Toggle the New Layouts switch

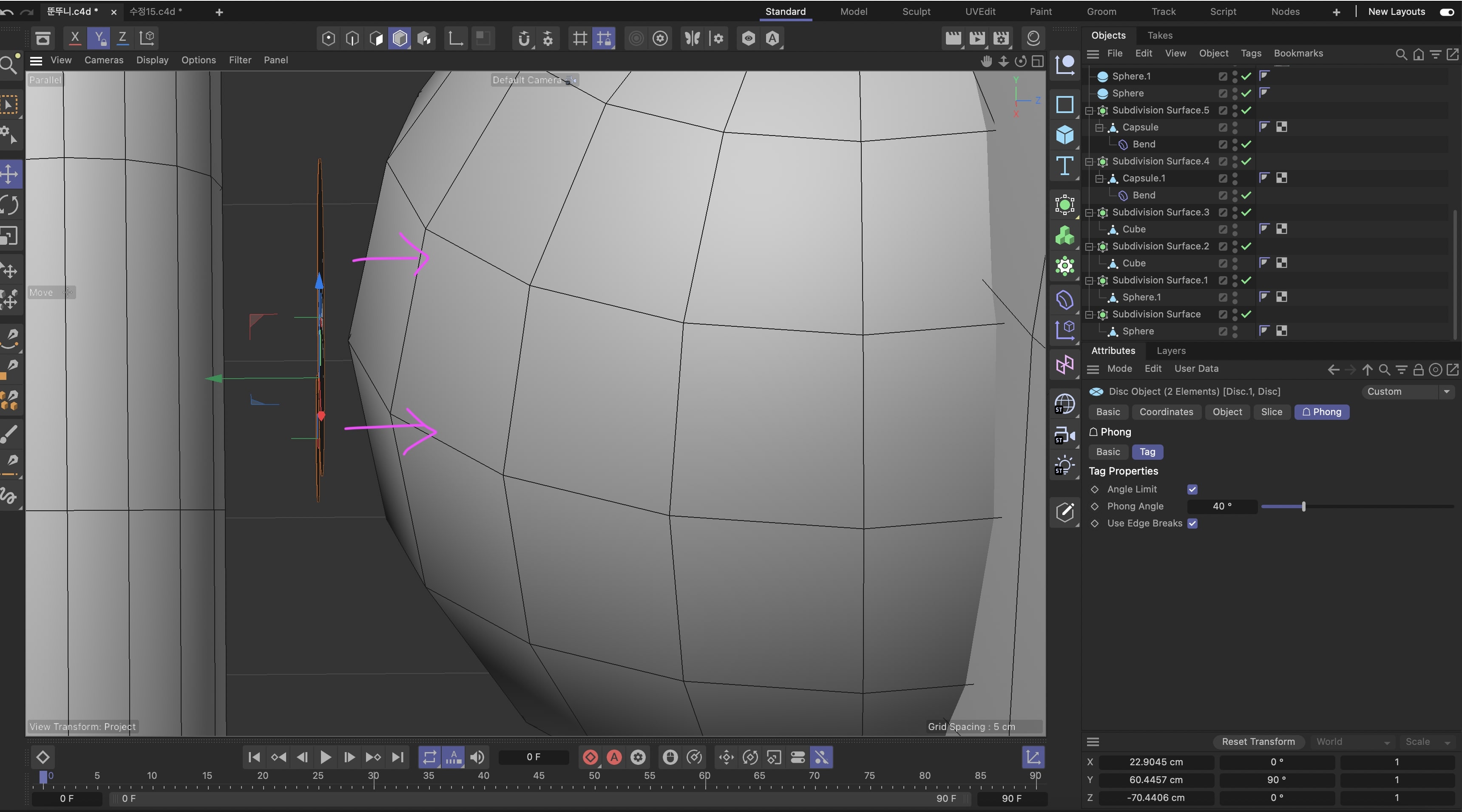tap(1446, 12)
